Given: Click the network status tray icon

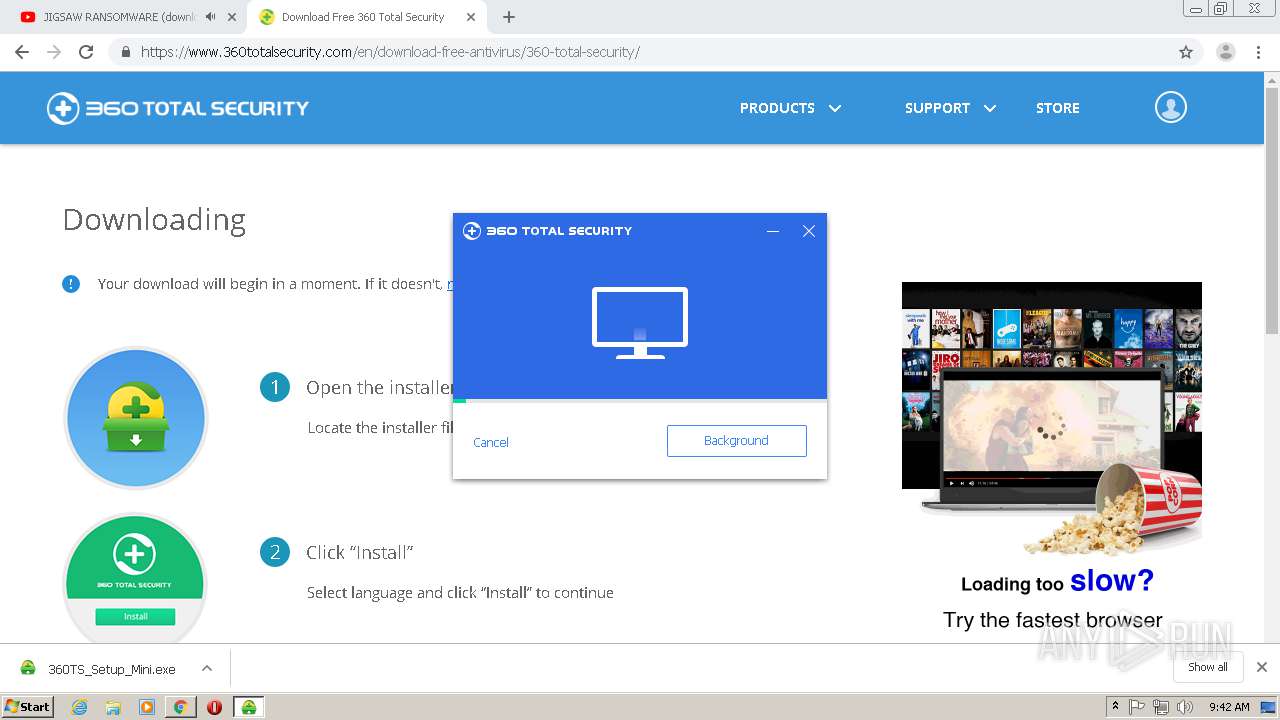Looking at the screenshot, I should coord(1160,707).
